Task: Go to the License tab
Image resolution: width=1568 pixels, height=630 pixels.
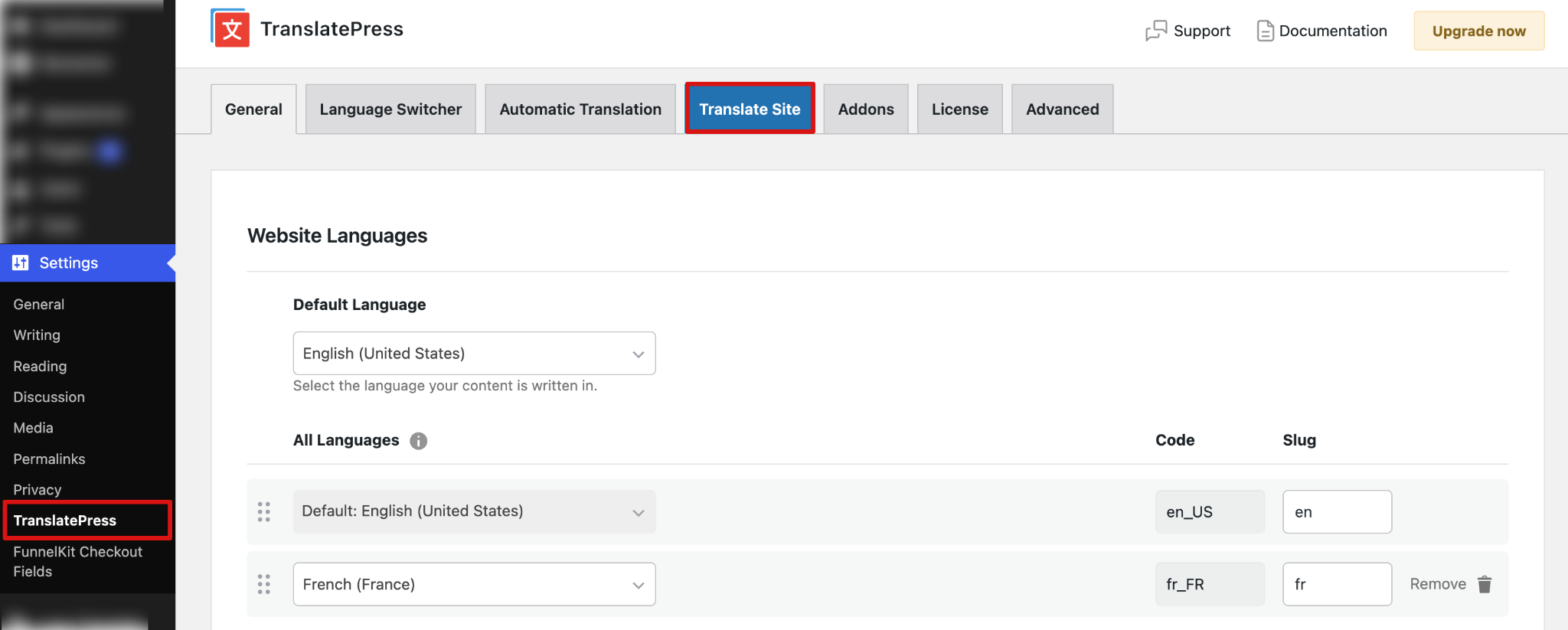Action: coord(960,109)
